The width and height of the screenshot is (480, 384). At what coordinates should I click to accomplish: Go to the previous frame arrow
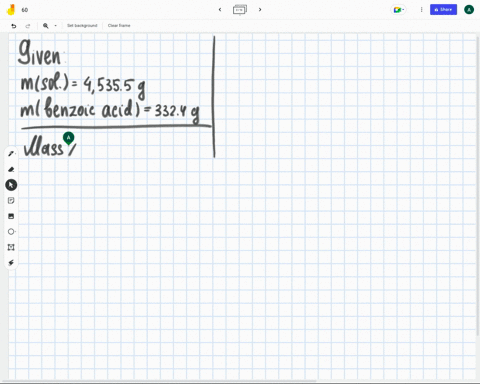point(220,10)
